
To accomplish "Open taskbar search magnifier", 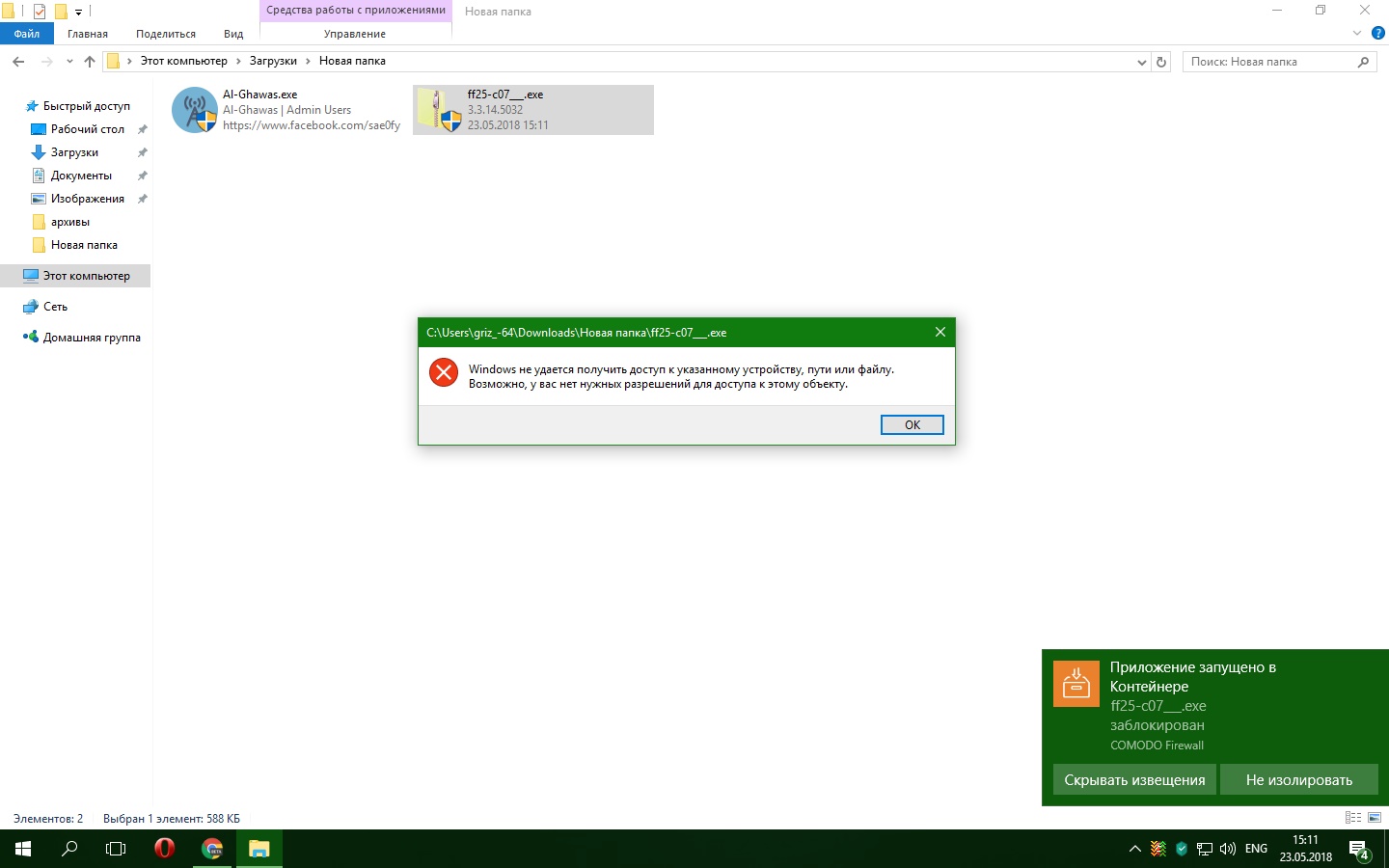I will click(69, 849).
